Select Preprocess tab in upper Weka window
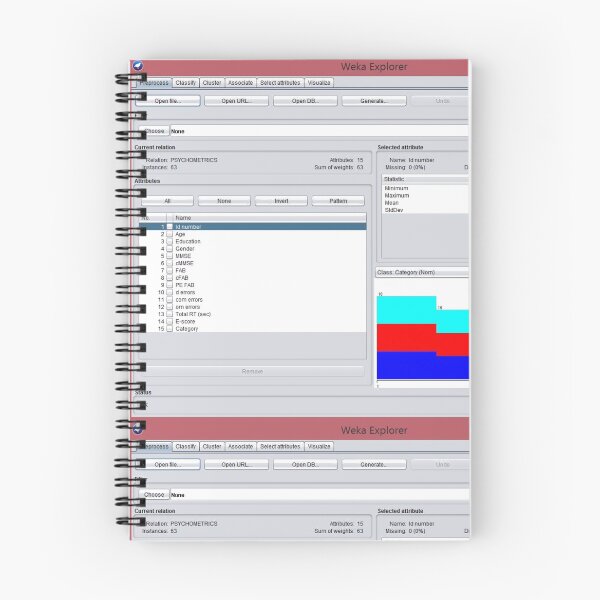Screen dimensions: 600x600 click(x=154, y=83)
